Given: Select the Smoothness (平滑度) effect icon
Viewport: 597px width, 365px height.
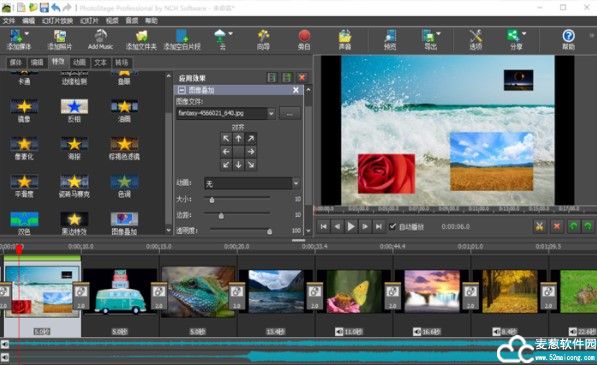Looking at the screenshot, I should (x=24, y=182).
